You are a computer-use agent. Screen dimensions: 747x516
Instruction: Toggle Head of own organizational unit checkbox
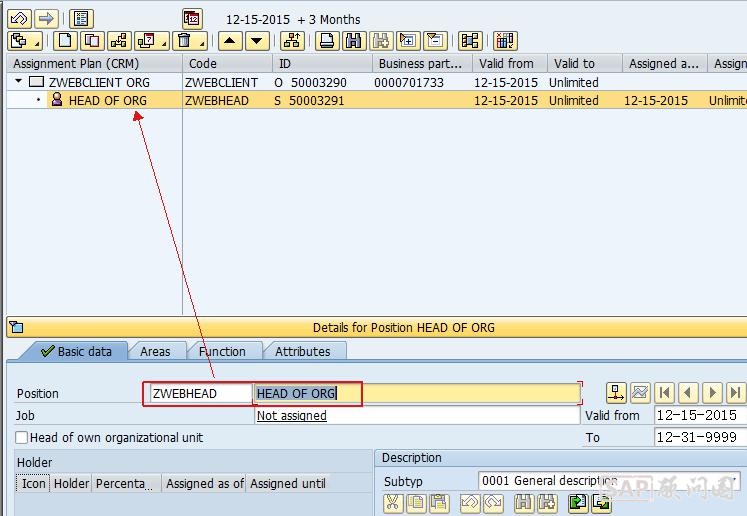(x=22, y=437)
